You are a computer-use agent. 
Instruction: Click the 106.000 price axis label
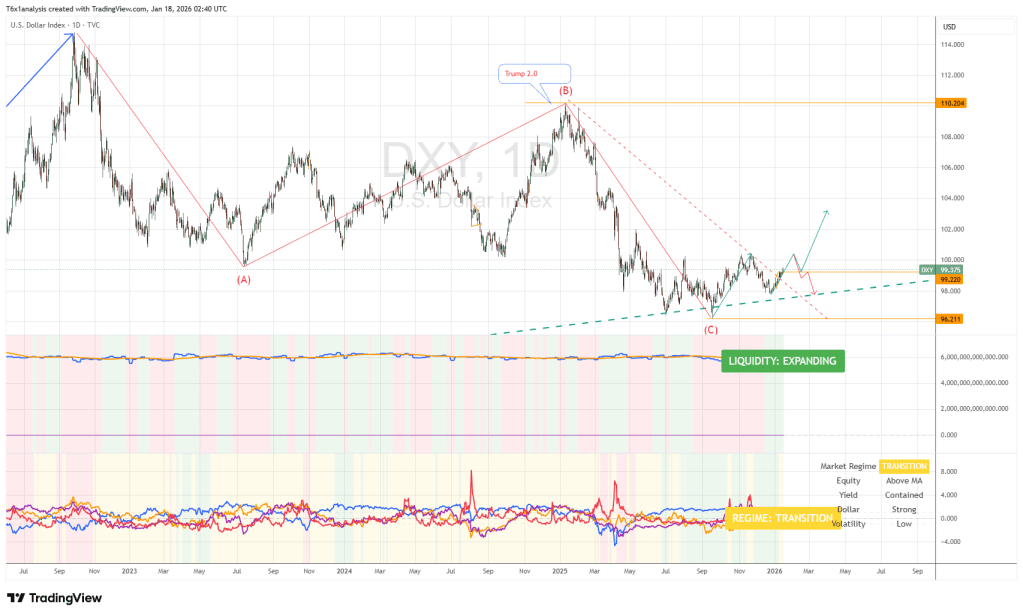[952, 168]
